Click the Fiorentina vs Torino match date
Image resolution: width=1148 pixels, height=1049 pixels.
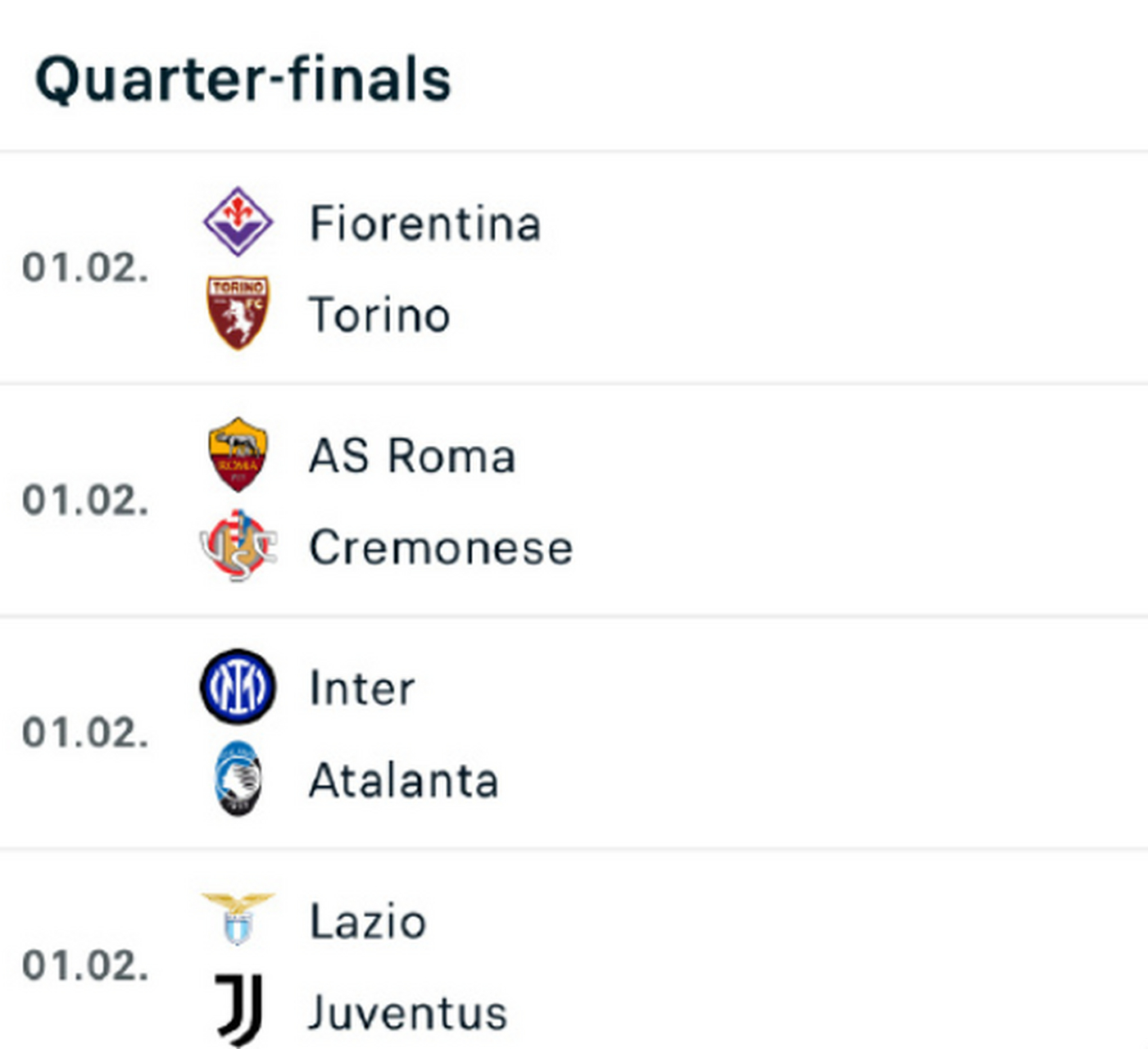point(85,268)
